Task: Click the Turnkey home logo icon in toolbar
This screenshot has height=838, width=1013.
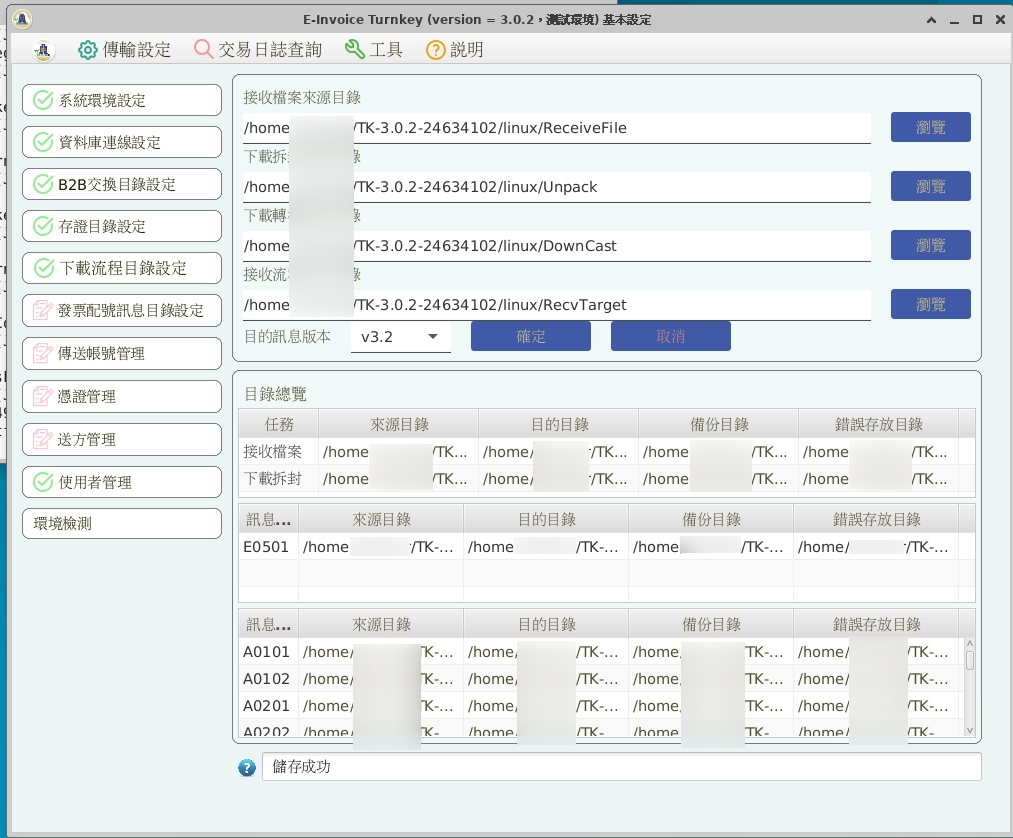Action: [43, 50]
